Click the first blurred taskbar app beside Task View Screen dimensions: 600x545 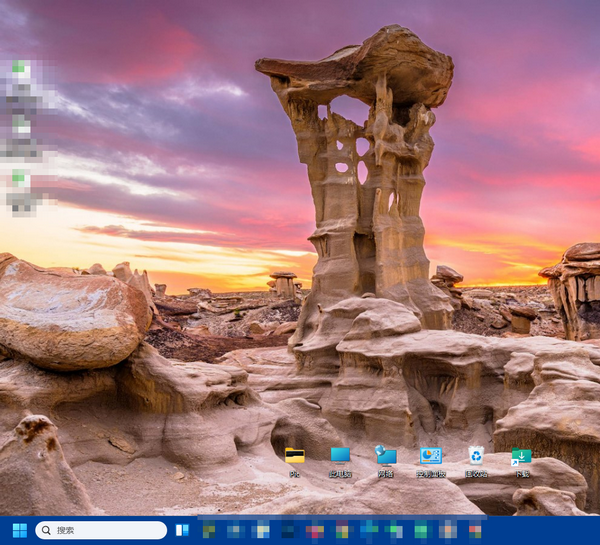click(210, 530)
